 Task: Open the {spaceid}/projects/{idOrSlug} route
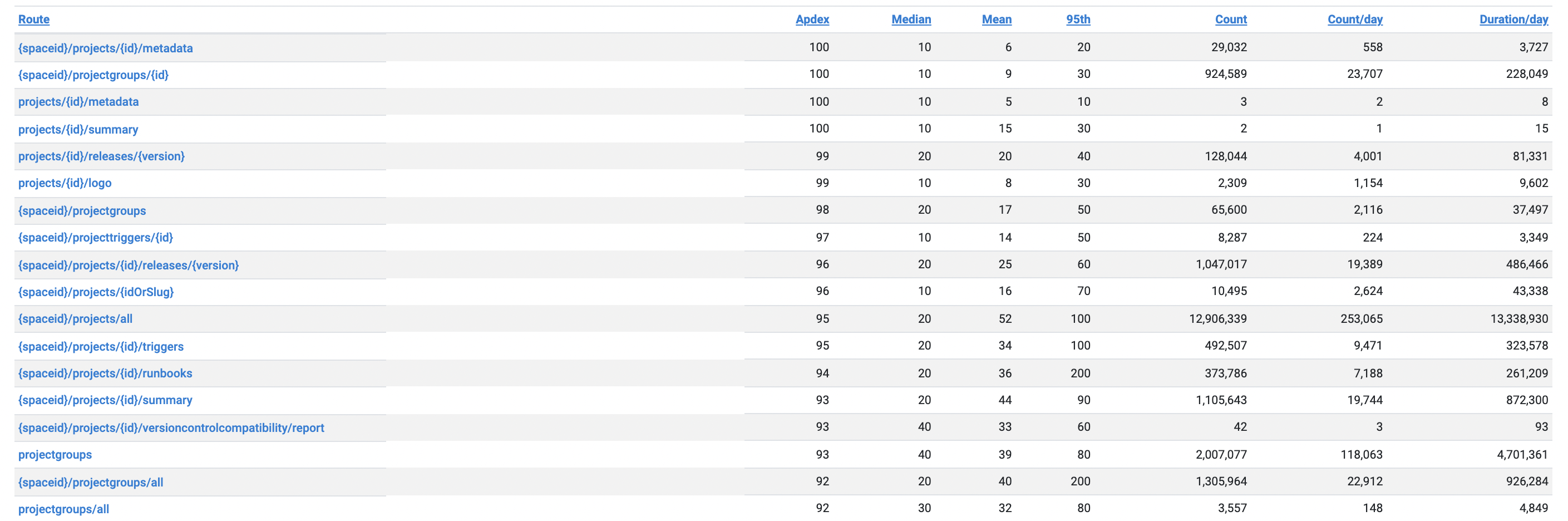(96, 292)
